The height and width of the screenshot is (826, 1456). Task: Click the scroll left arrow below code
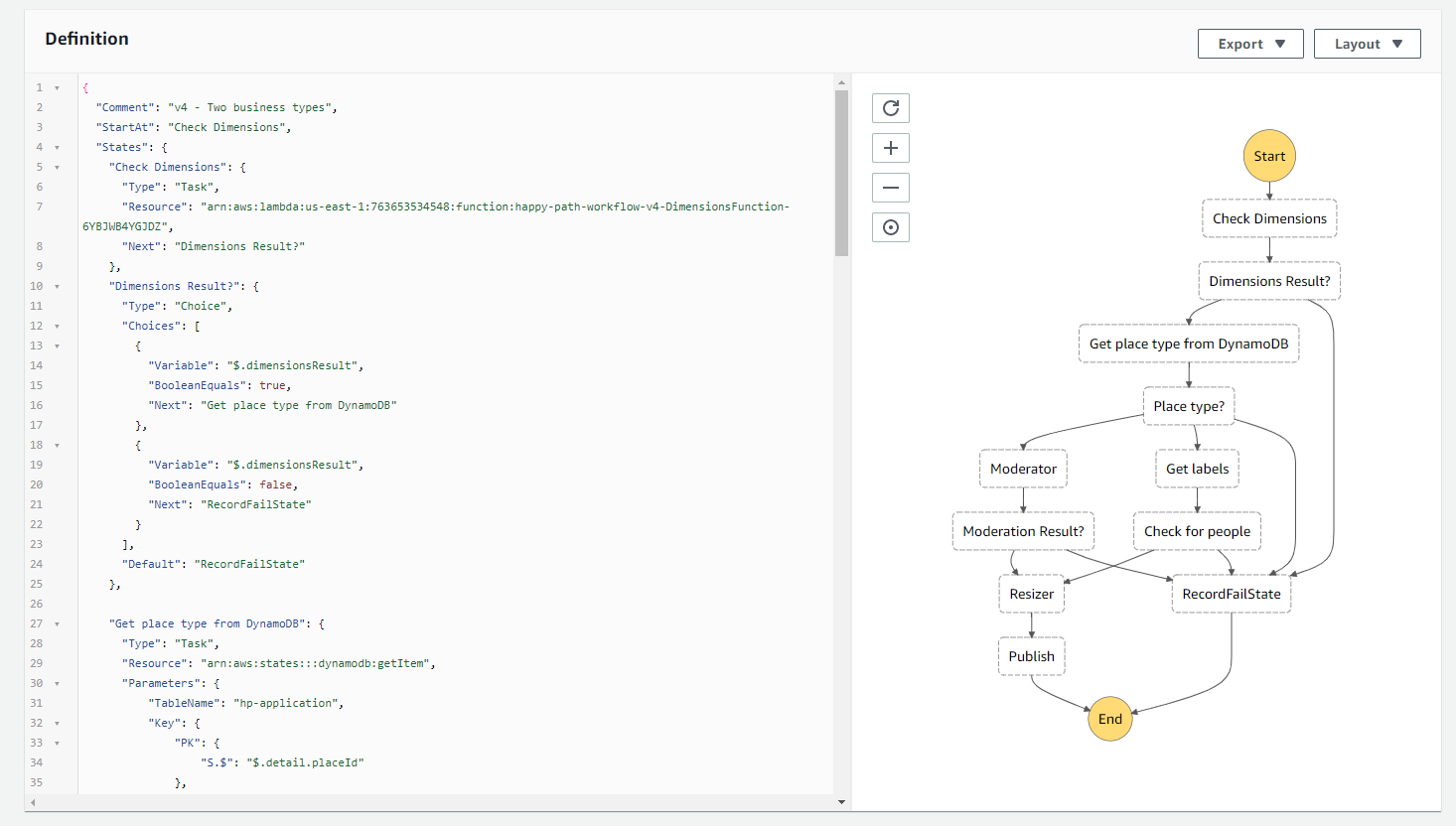point(33,801)
